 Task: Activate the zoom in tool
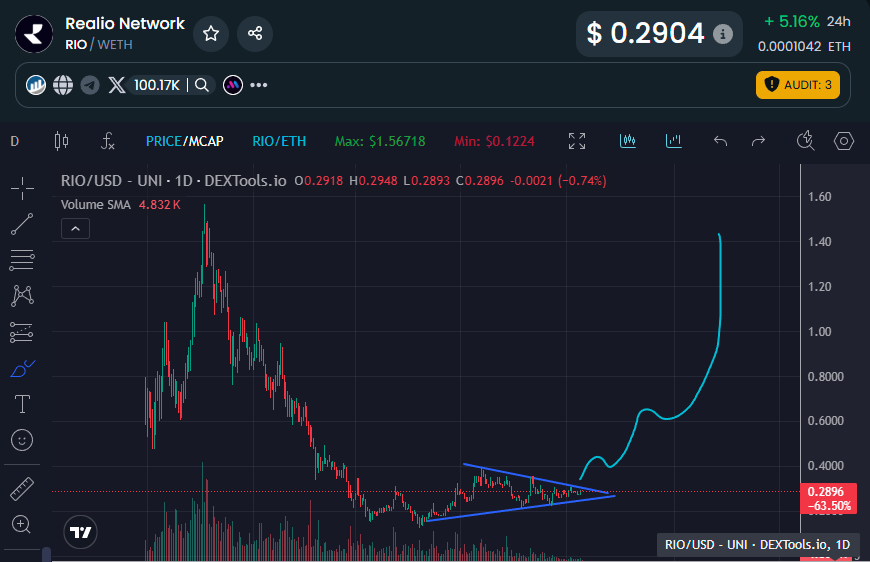pos(21,524)
